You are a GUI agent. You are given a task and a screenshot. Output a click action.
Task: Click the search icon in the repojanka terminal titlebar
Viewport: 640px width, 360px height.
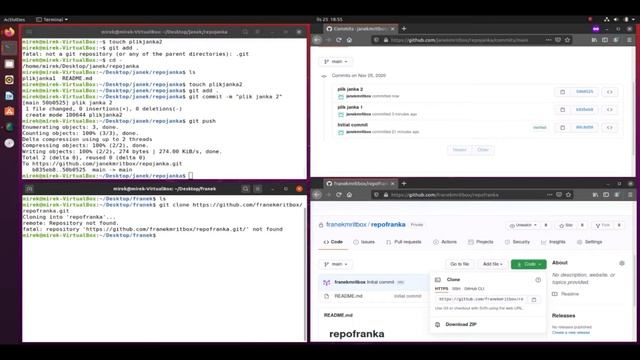[245, 31]
